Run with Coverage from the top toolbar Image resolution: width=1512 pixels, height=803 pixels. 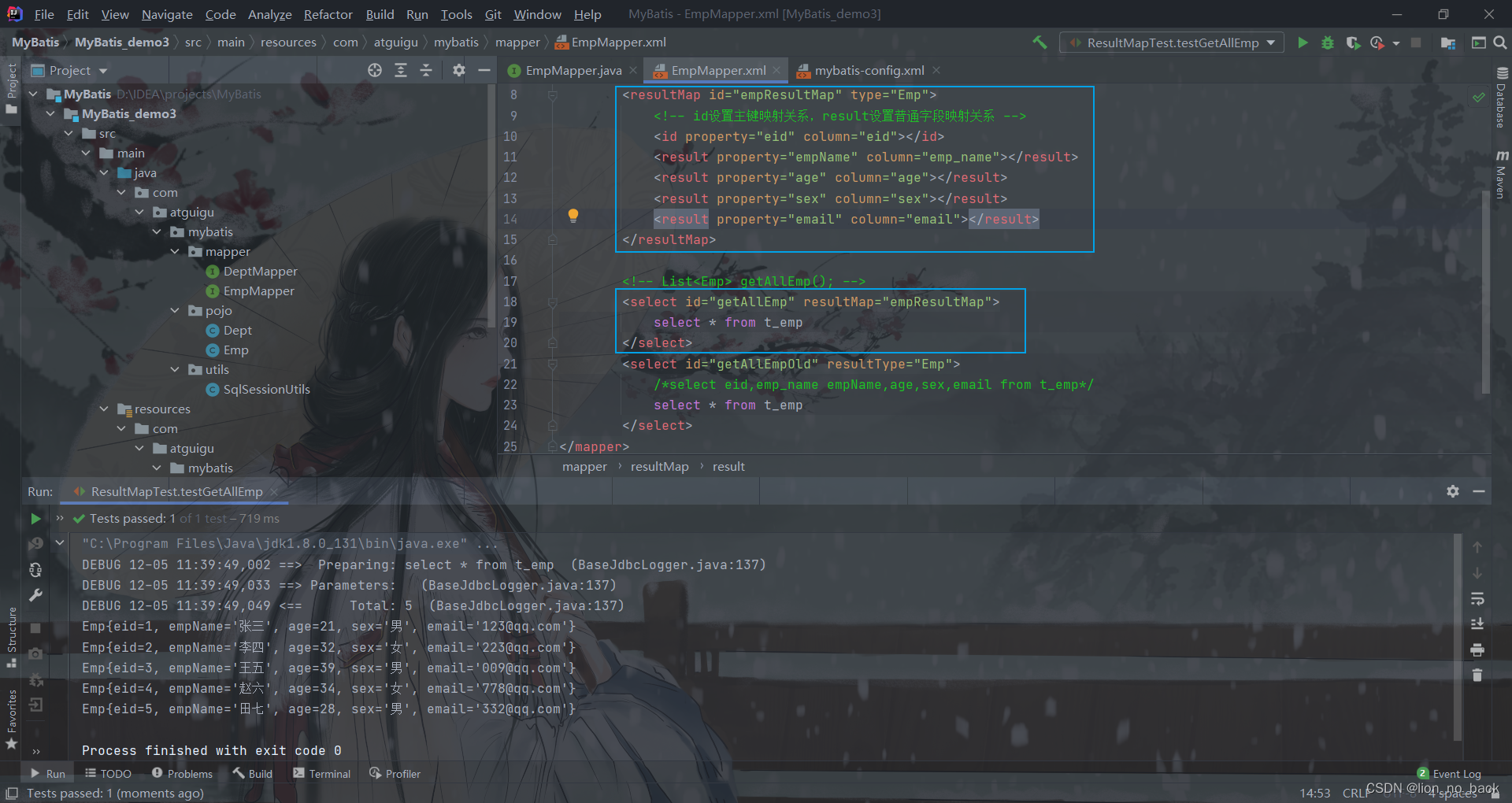[1353, 43]
